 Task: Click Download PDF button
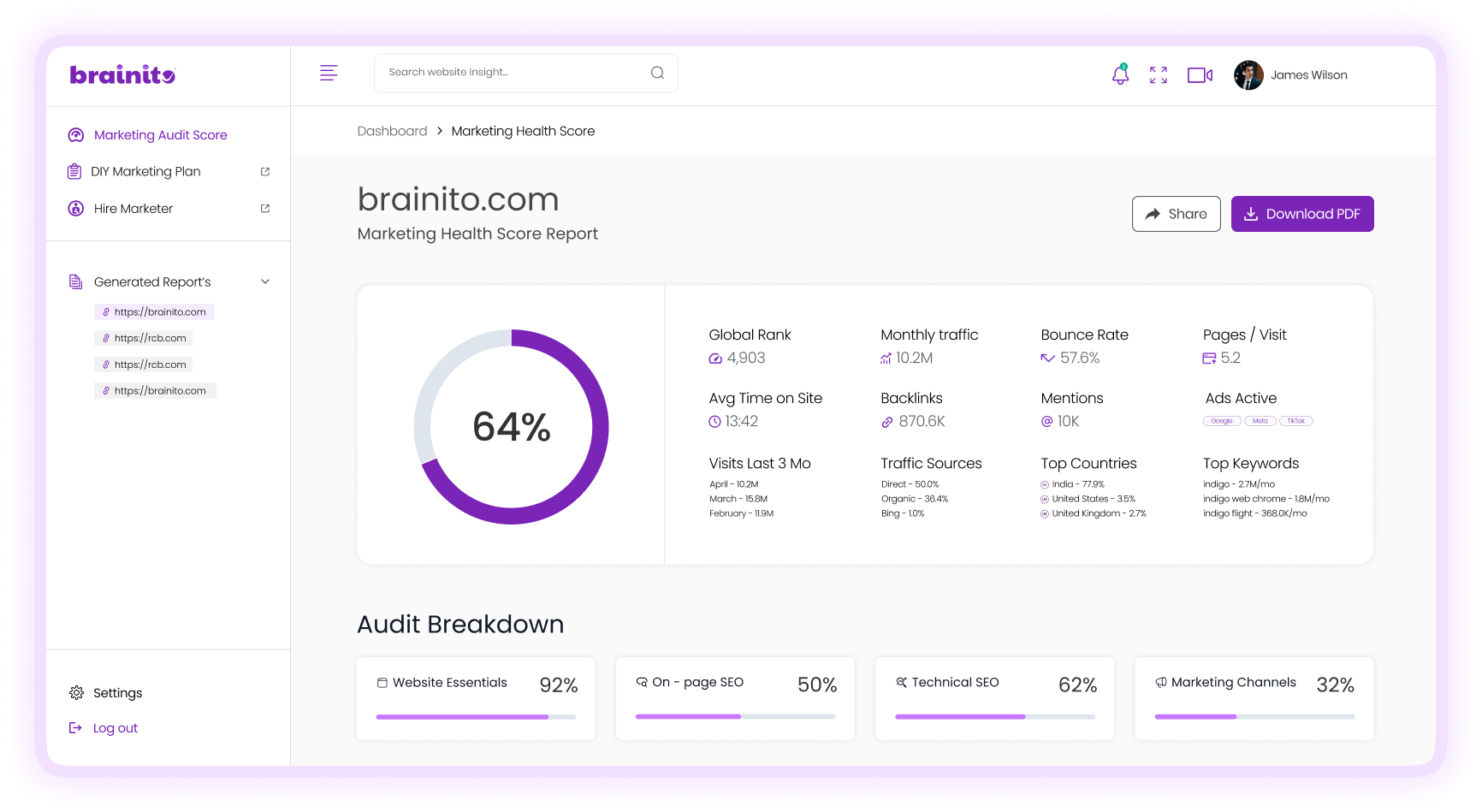(1302, 214)
